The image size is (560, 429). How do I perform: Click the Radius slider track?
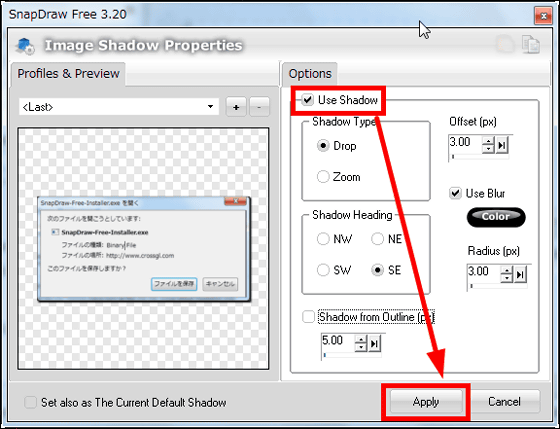(497, 286)
